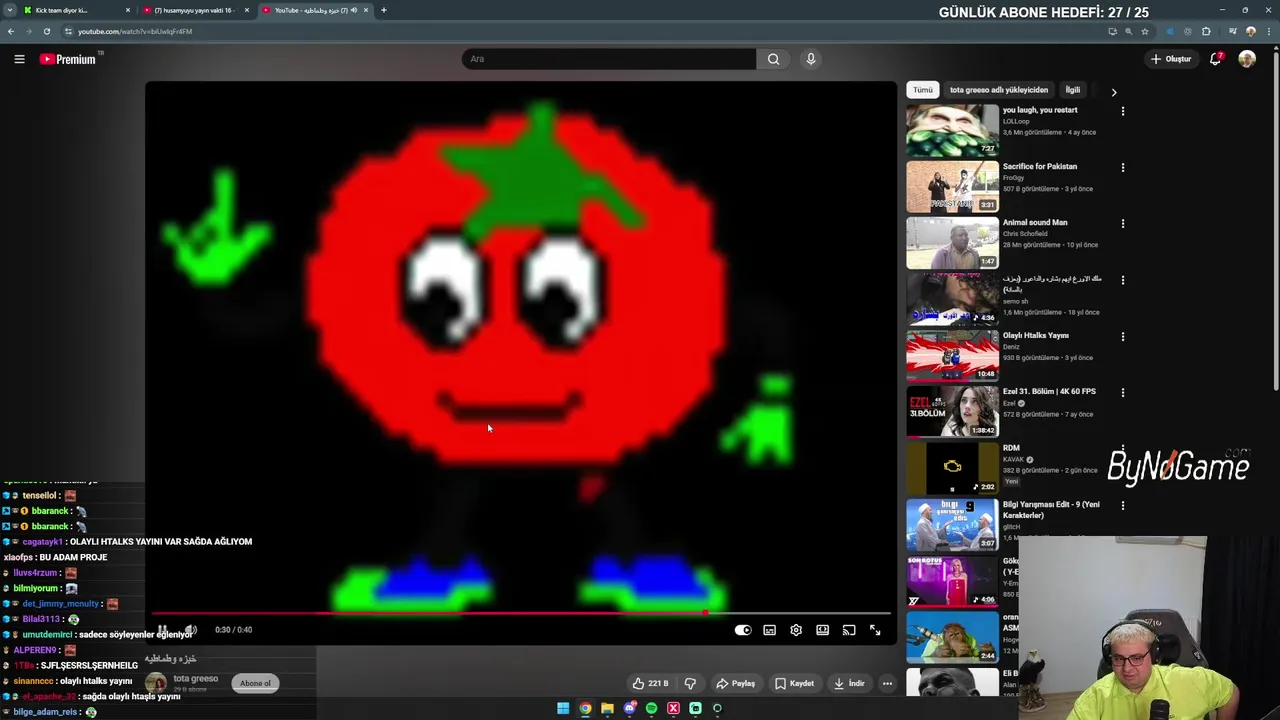
Task: Go to YouTube Premium home logo
Action: pyautogui.click(x=68, y=59)
